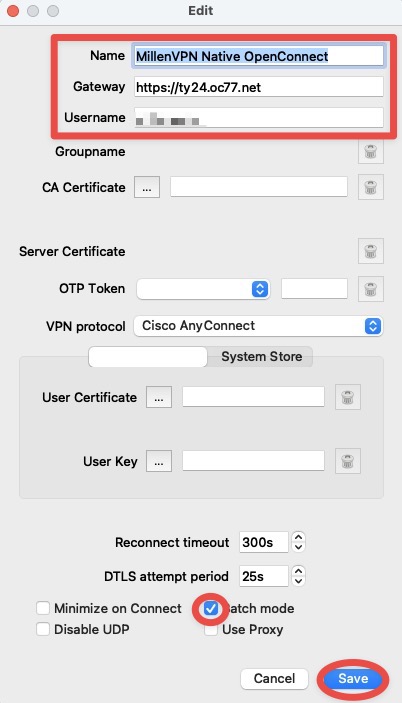Click the trash icon next to OTP Token
This screenshot has width=402, height=703.
tap(370, 289)
